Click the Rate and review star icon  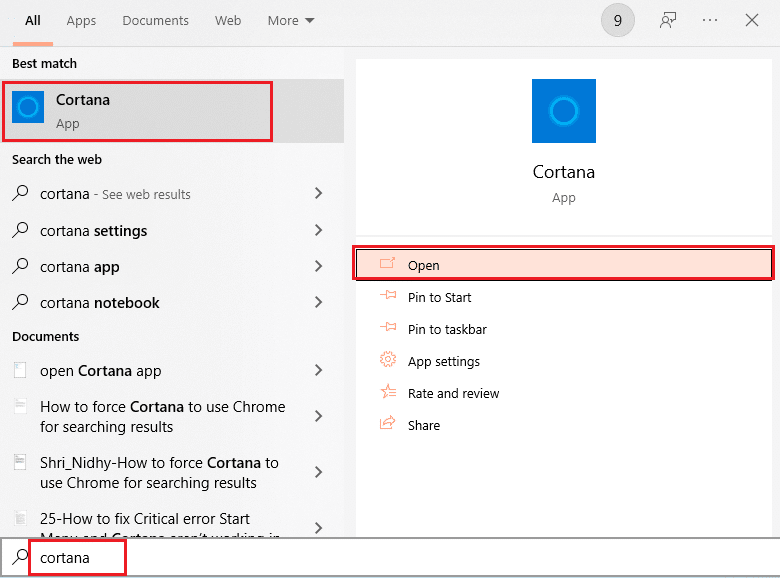click(x=388, y=391)
